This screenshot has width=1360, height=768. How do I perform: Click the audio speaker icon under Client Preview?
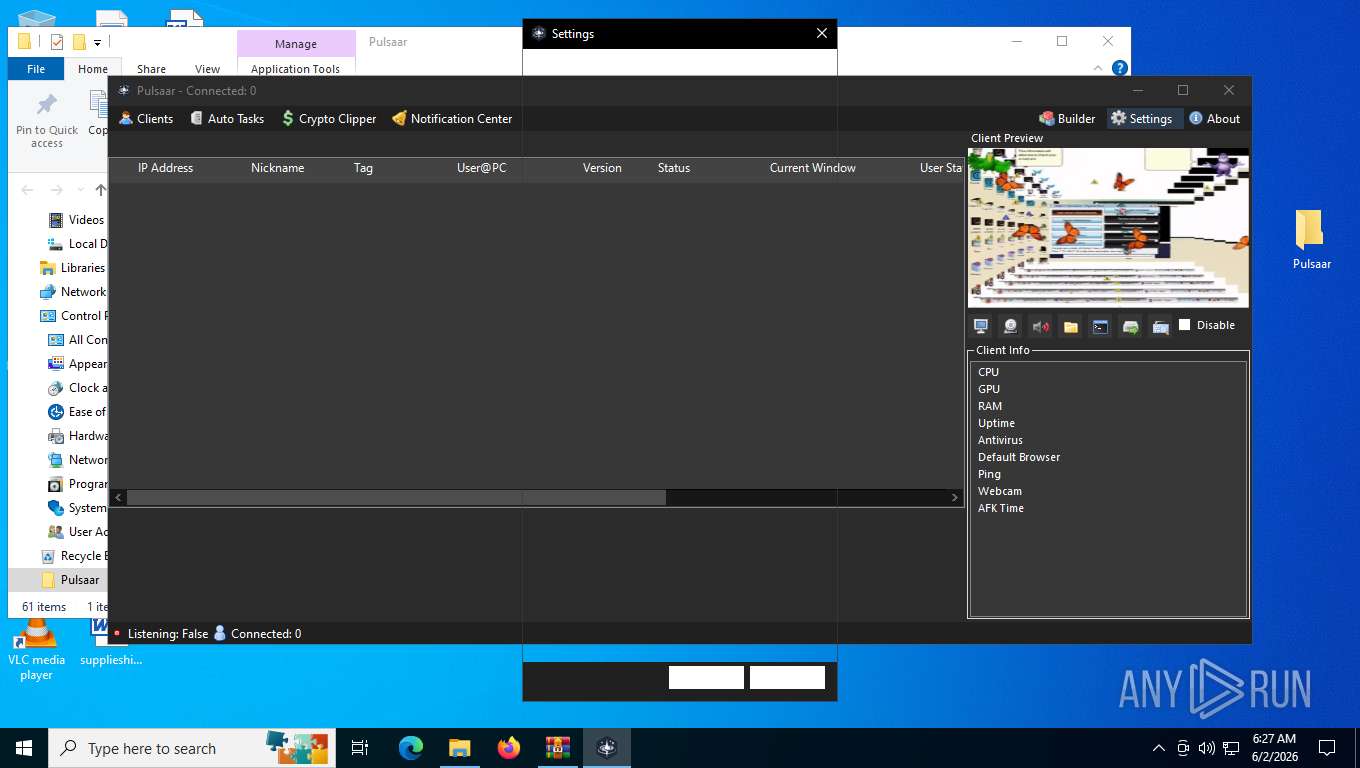point(1041,326)
